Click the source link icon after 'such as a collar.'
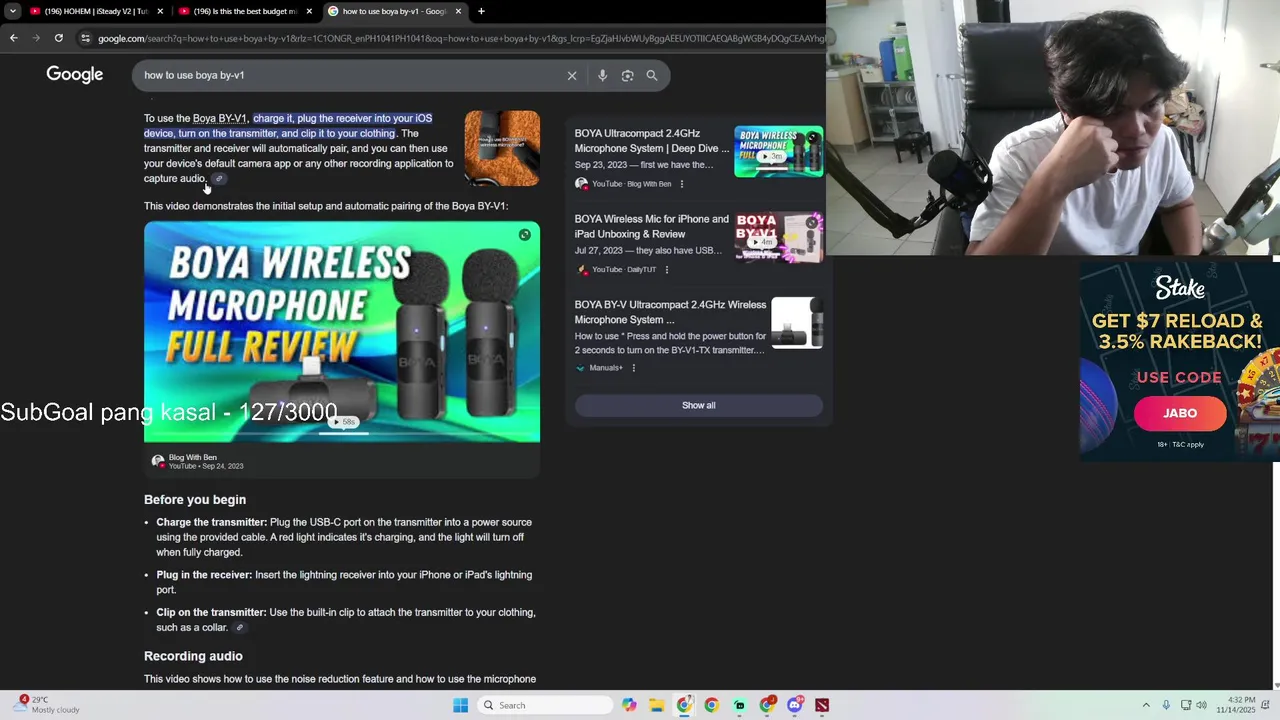Screen dimensions: 1280x720 click(239, 628)
